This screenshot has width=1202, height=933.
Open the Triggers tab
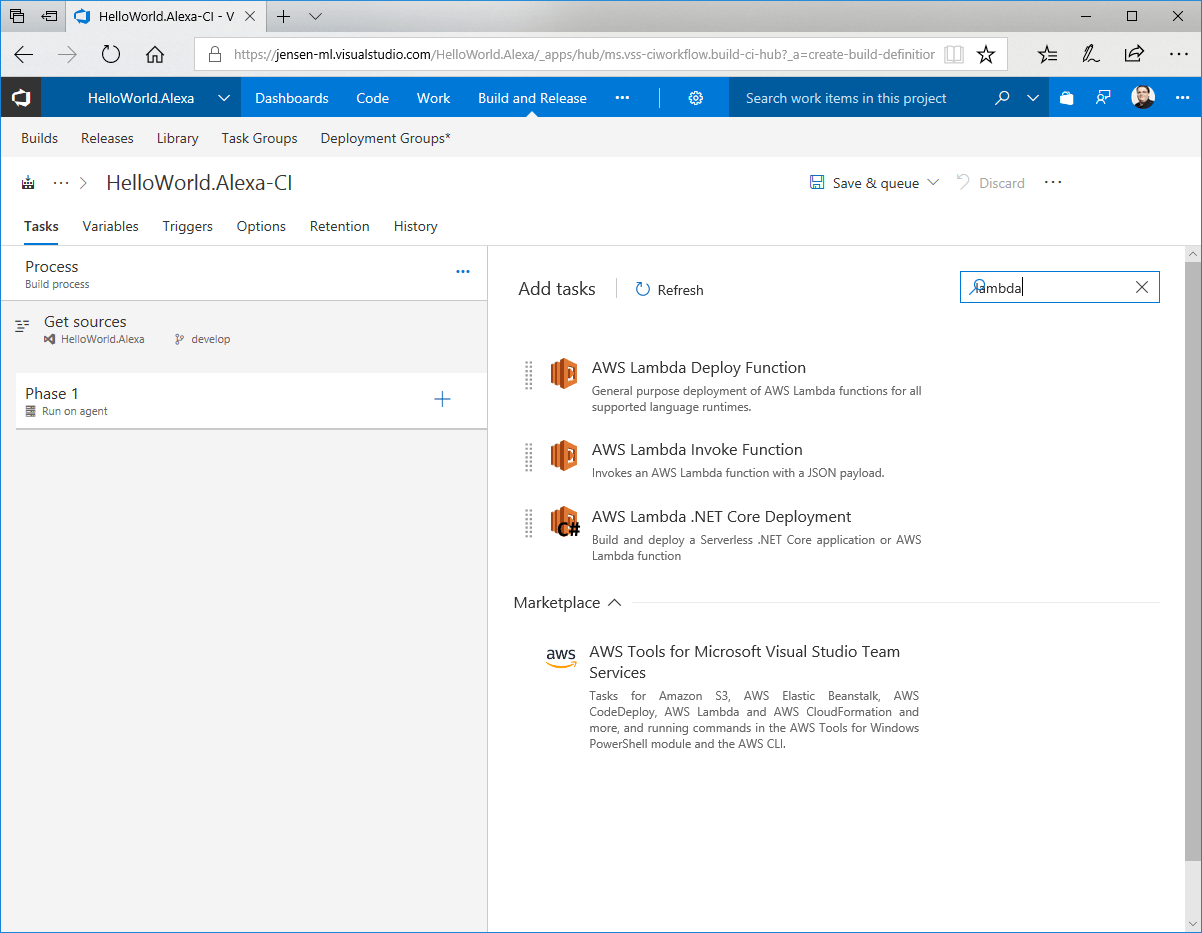[187, 226]
